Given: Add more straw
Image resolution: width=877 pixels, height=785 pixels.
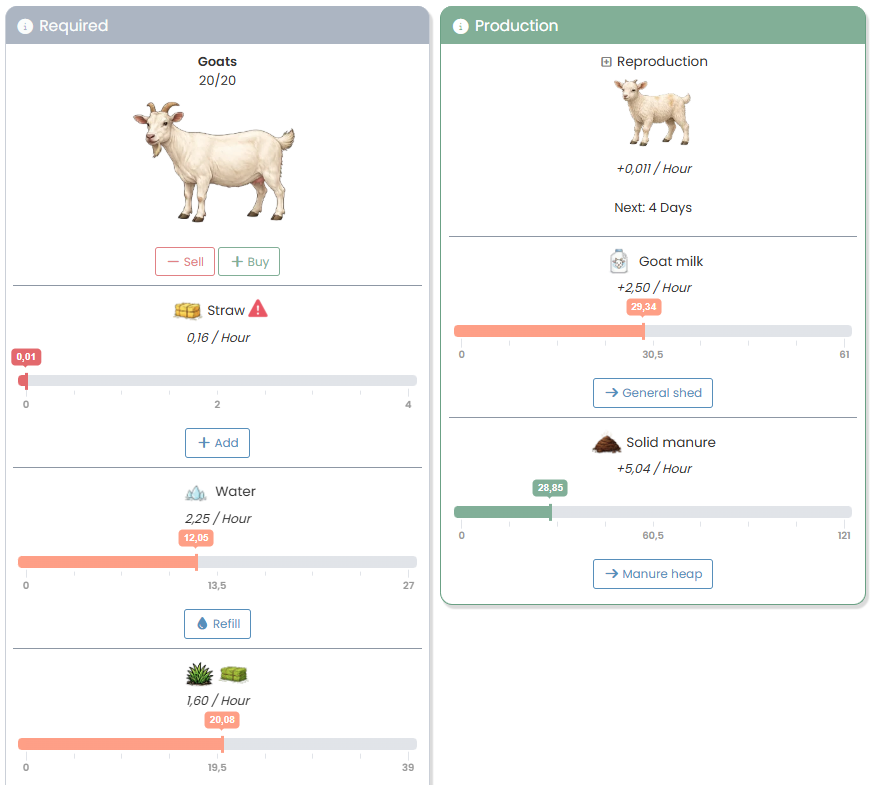Looking at the screenshot, I should (217, 443).
